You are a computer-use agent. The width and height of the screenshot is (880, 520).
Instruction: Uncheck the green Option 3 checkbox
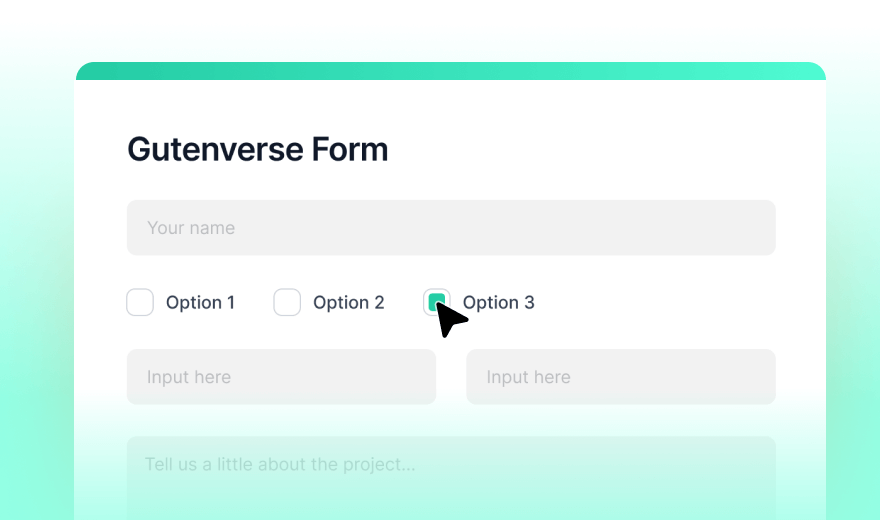[x=436, y=300]
